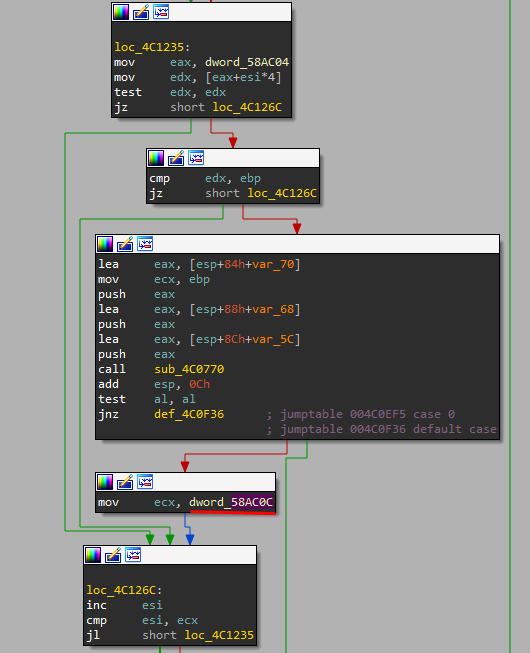Click color icon on mov ecx block
The height and width of the screenshot is (653, 530).
[x=105, y=482]
